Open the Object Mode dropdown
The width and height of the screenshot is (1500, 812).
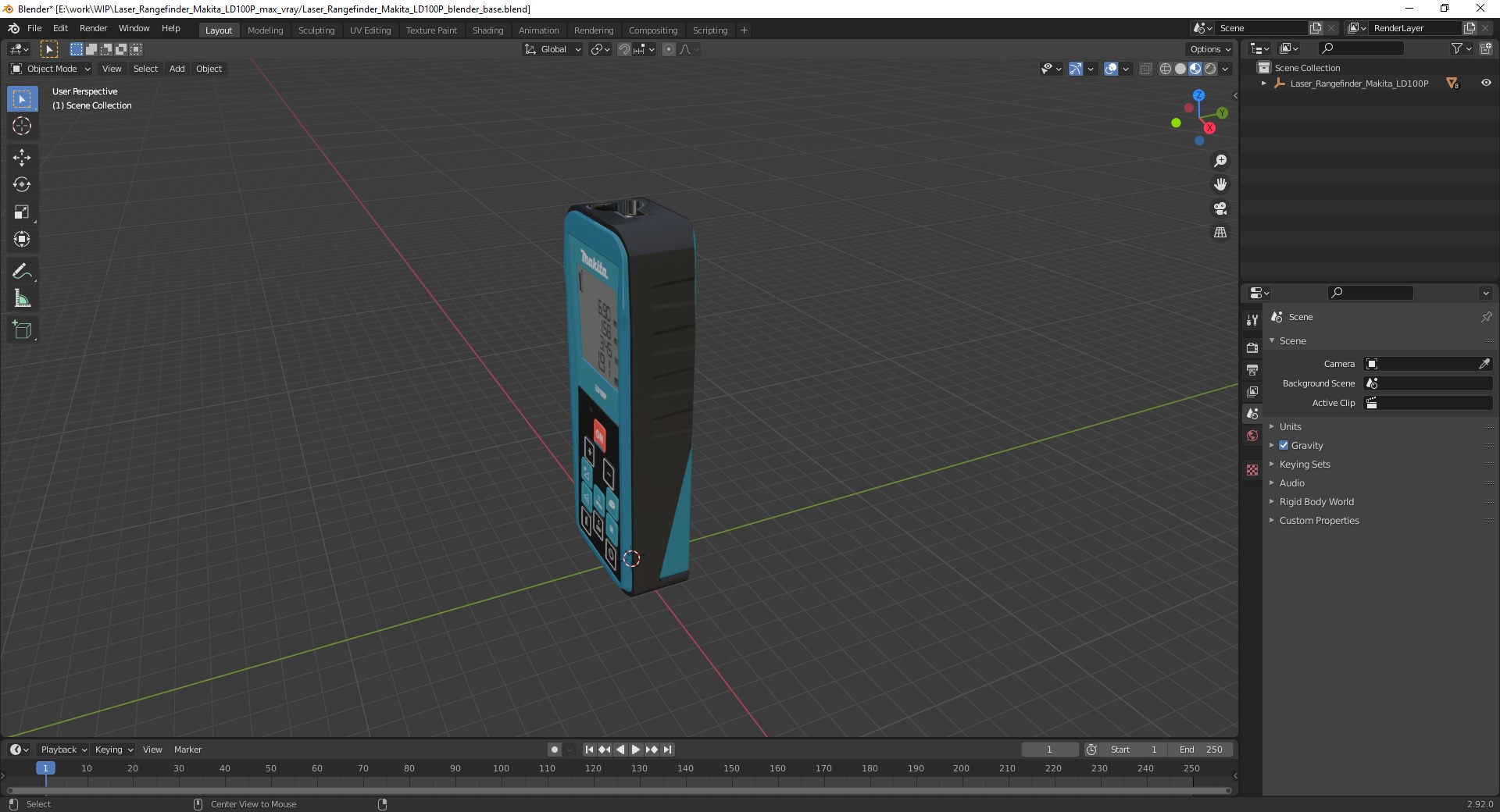point(50,69)
